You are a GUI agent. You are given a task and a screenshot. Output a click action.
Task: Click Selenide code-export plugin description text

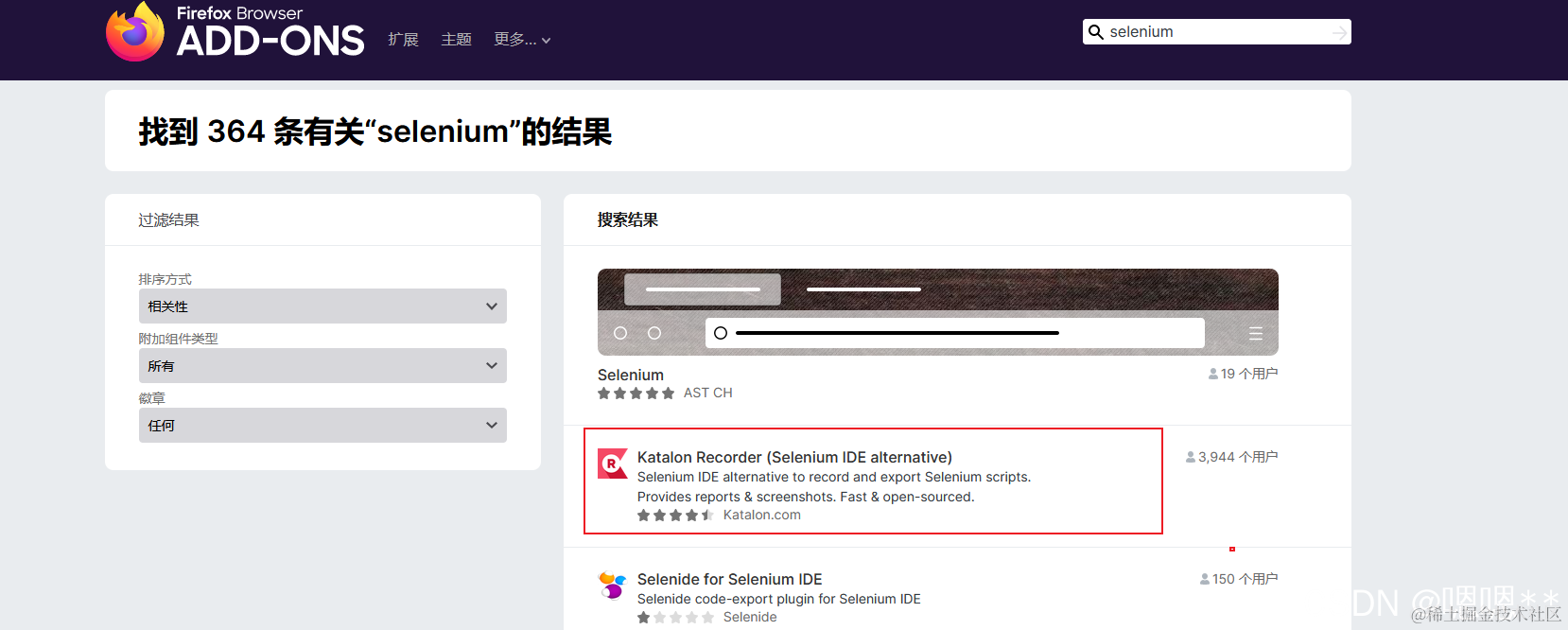click(779, 599)
